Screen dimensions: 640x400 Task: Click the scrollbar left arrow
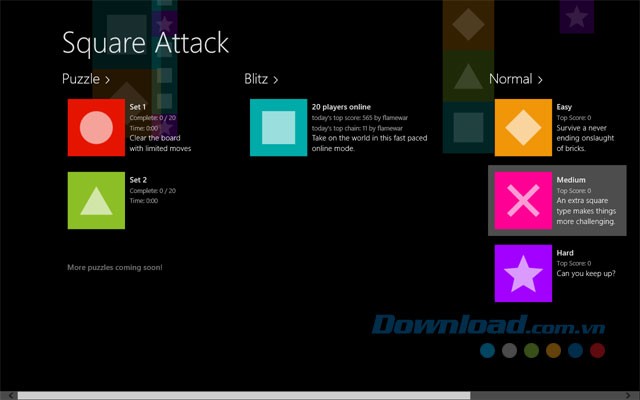click(x=5, y=395)
